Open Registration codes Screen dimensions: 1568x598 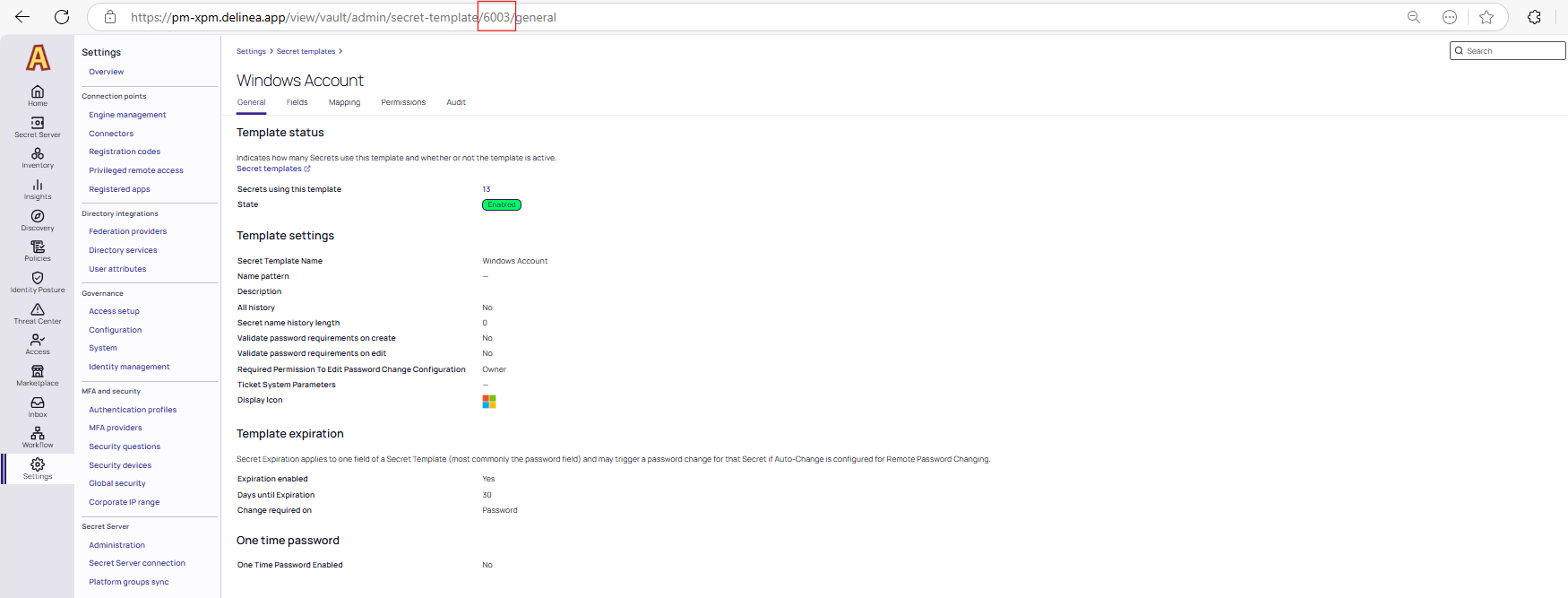click(x=125, y=152)
